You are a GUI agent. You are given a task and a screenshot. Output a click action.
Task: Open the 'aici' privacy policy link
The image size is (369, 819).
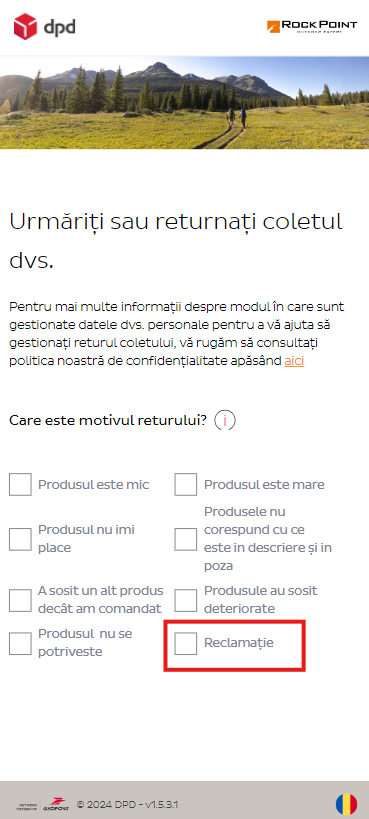[x=294, y=361]
